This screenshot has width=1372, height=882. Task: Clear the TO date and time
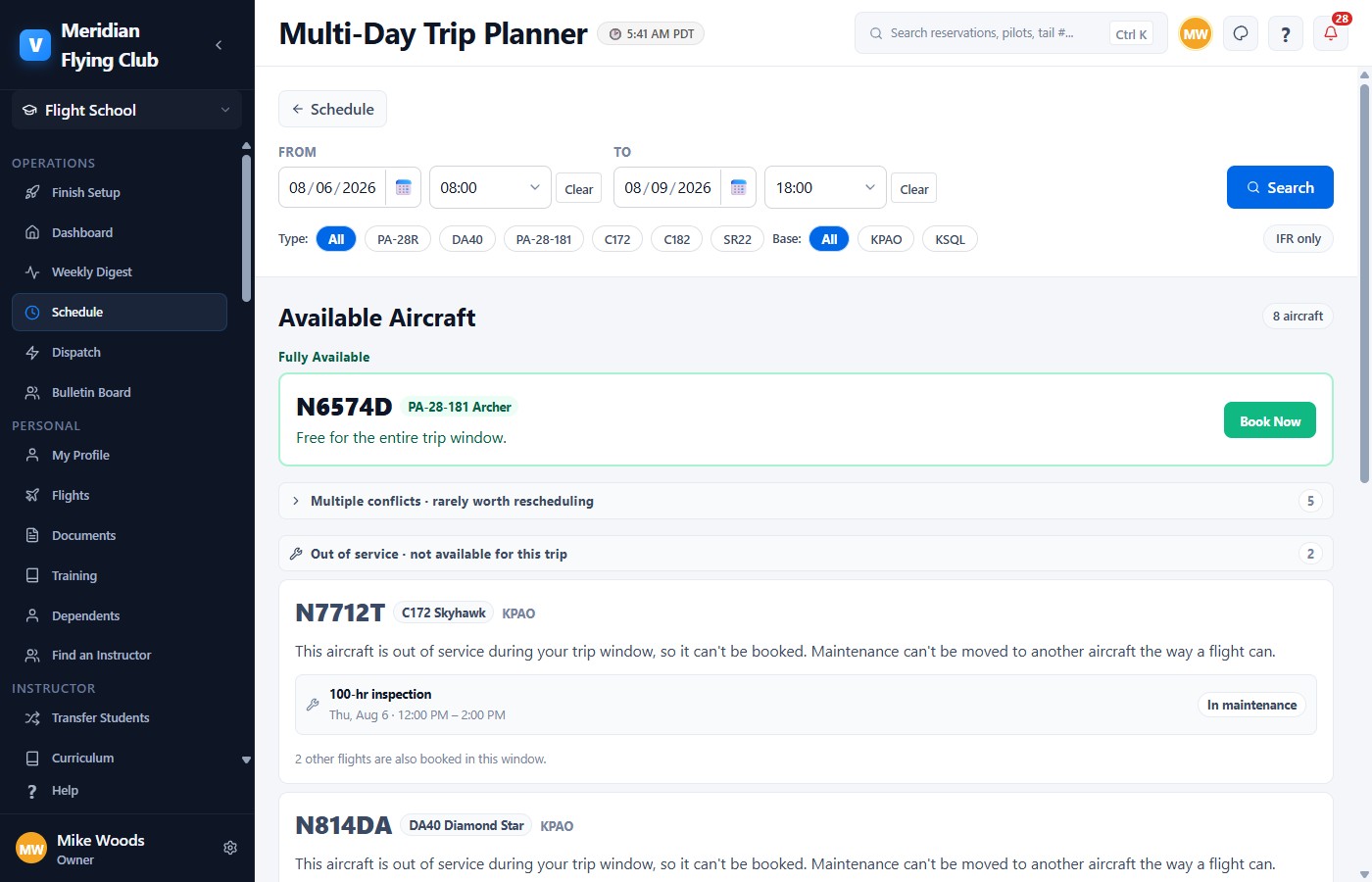click(x=914, y=189)
